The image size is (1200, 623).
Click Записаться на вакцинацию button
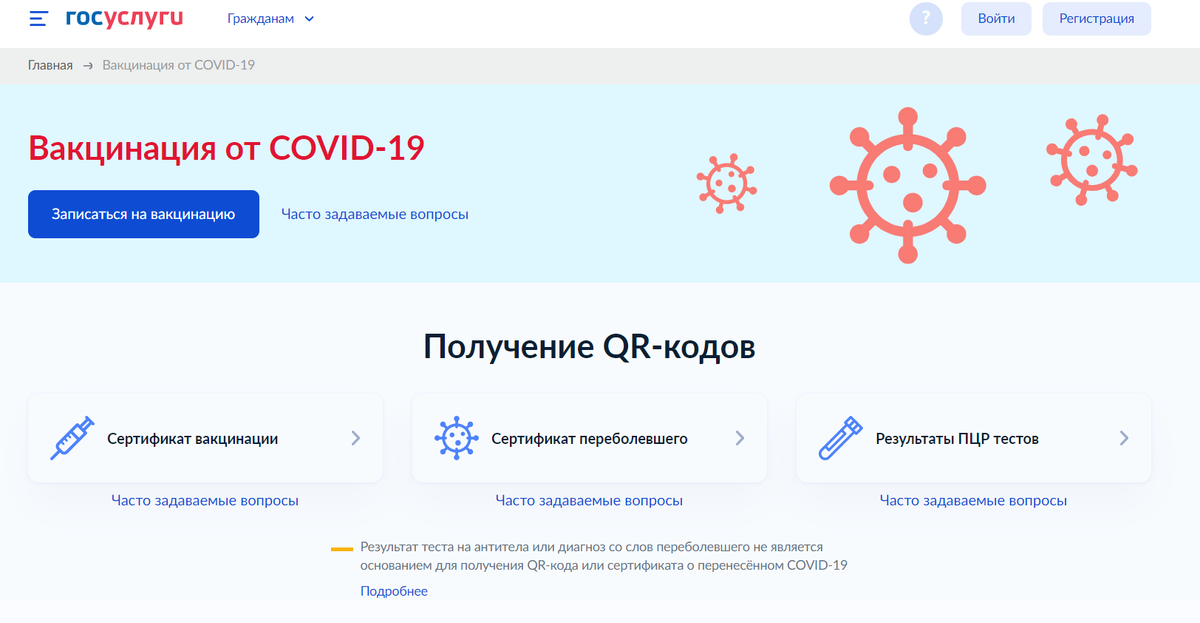click(143, 214)
